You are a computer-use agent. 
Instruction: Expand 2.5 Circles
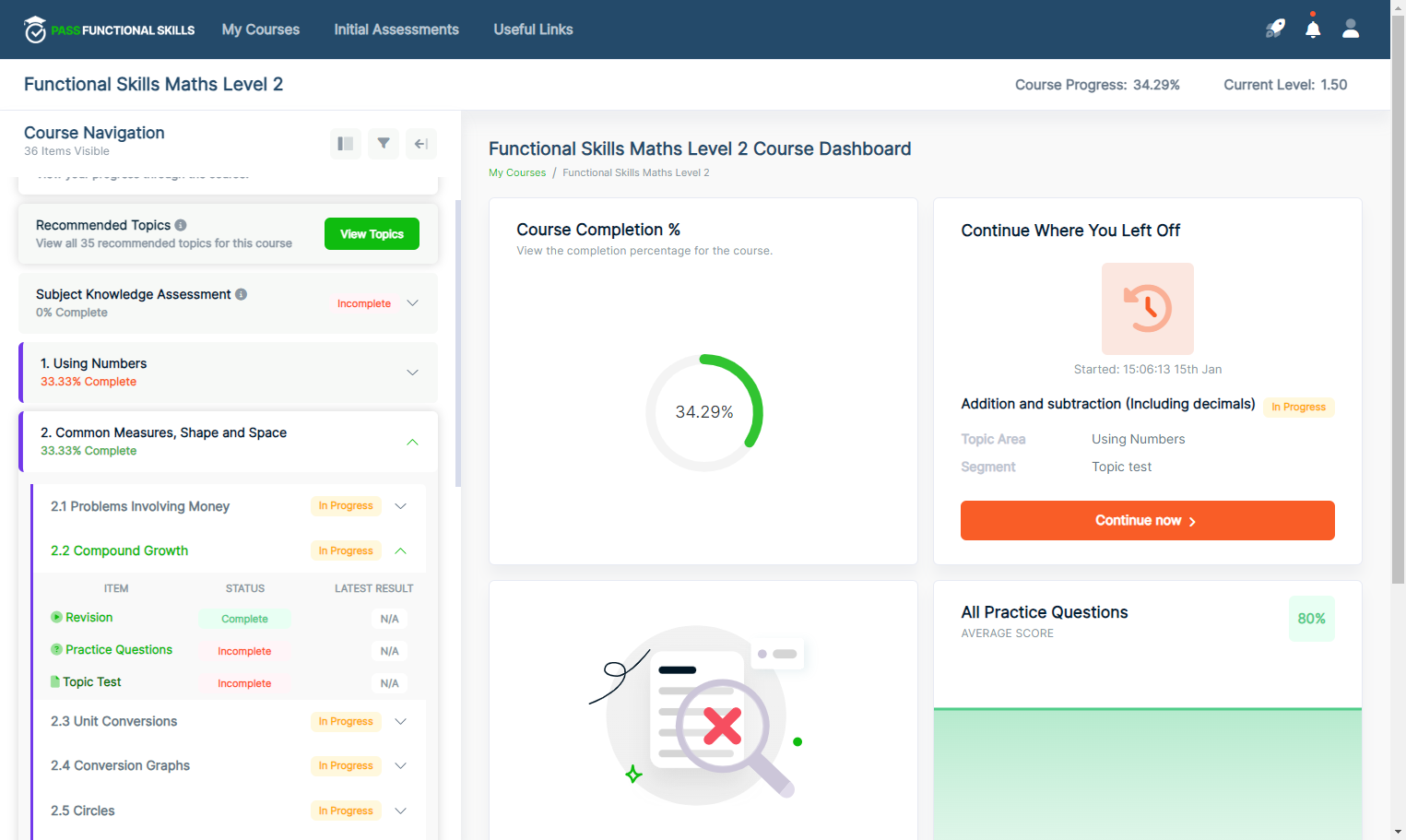click(400, 810)
